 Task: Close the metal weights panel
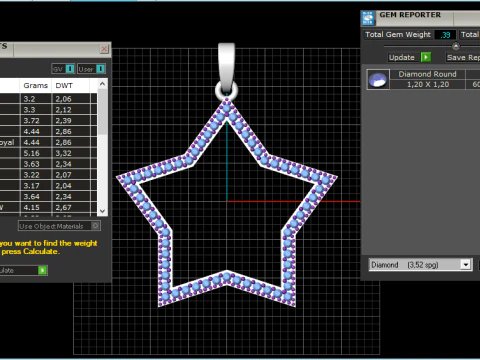pyautogui.click(x=104, y=49)
